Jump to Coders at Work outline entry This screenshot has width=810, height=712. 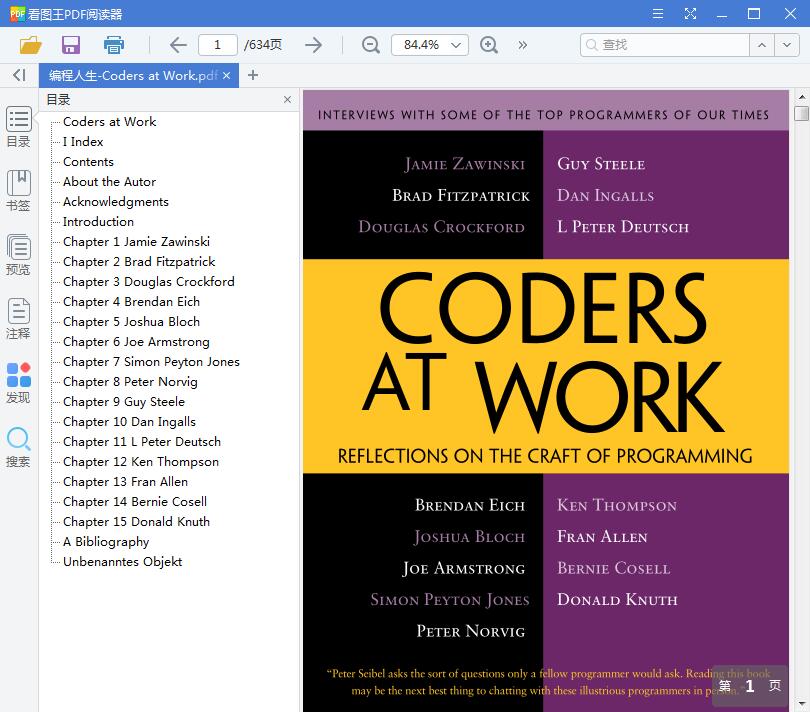click(x=110, y=122)
